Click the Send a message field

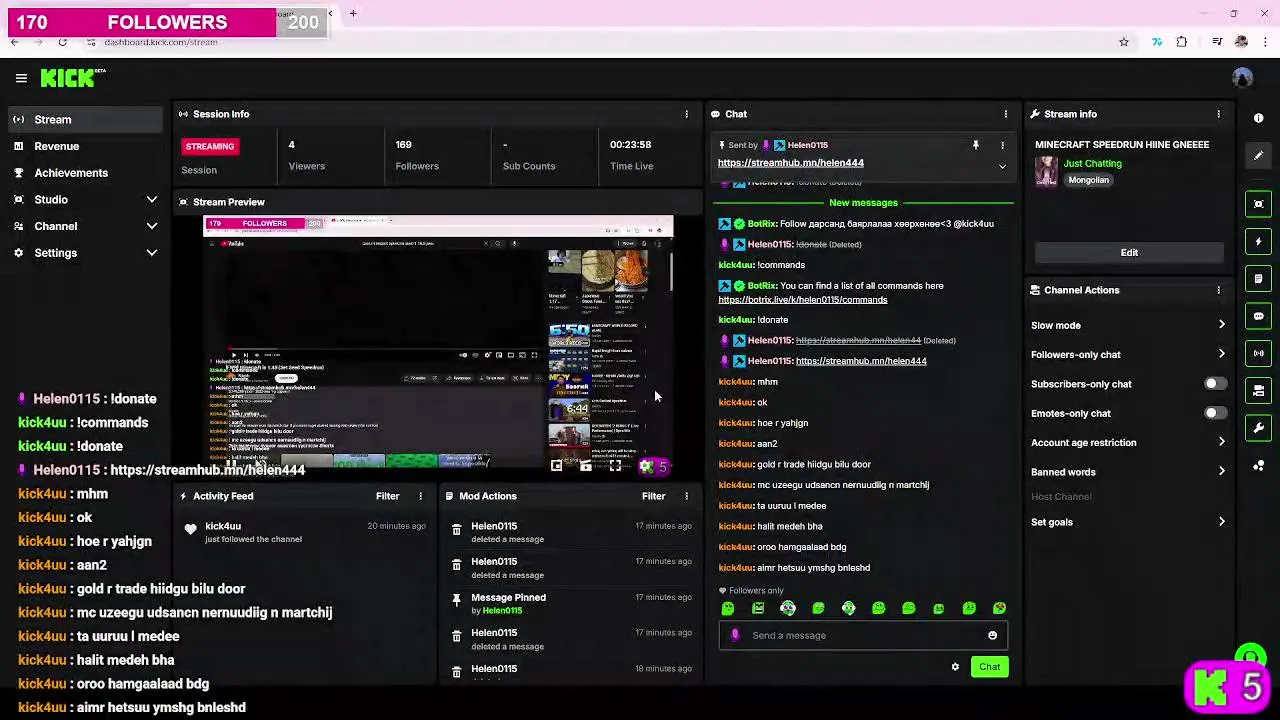click(x=862, y=635)
